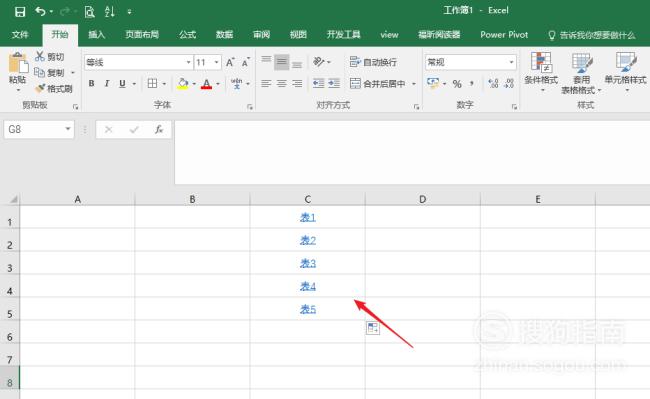The width and height of the screenshot is (650, 399).
Task: Open the 表1 hyperlink in C1
Action: pyautogui.click(x=308, y=217)
